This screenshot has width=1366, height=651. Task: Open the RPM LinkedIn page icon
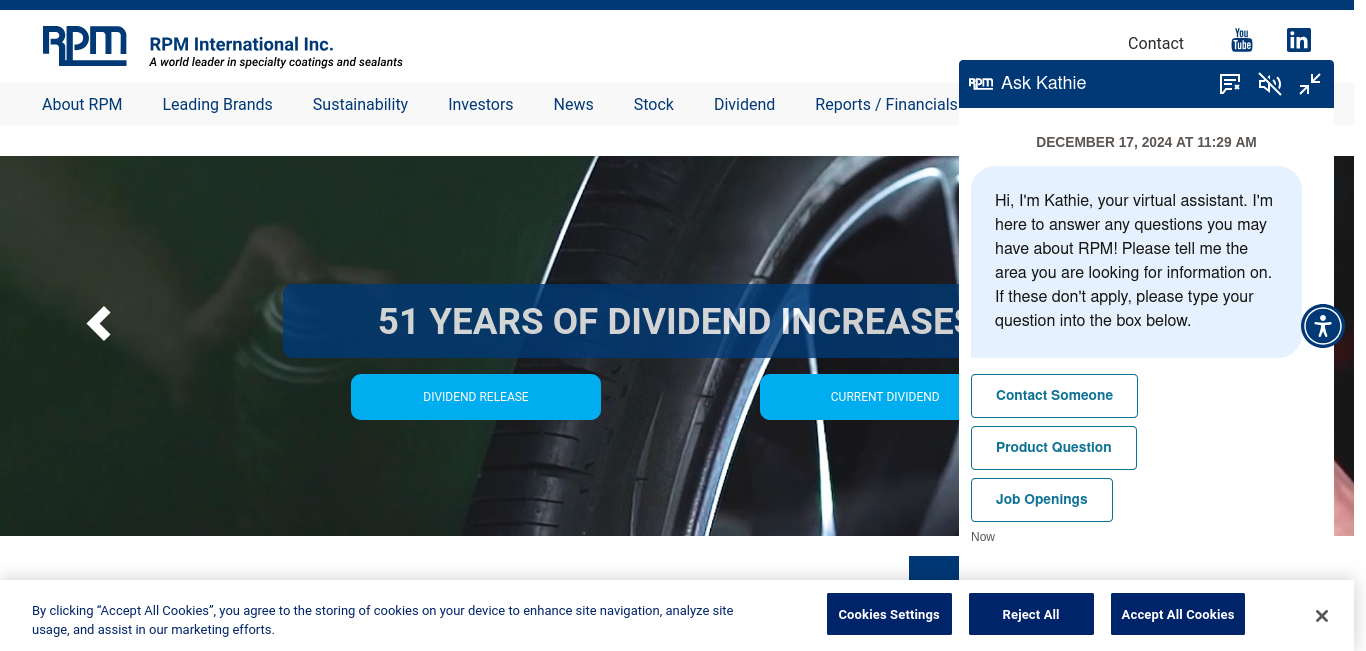1299,41
